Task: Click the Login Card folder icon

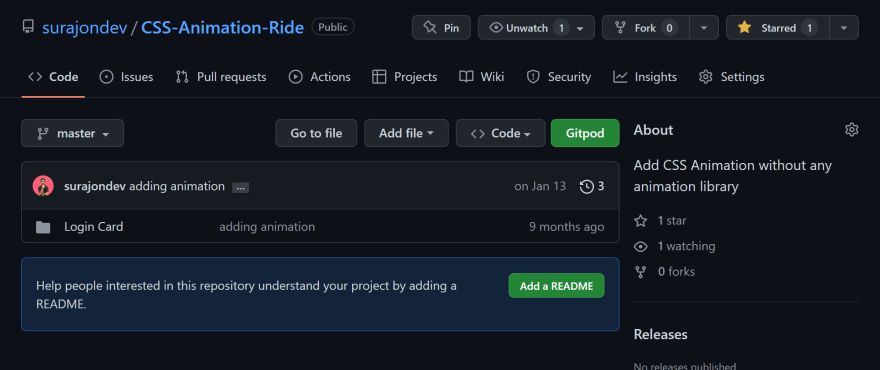Action: (43, 227)
